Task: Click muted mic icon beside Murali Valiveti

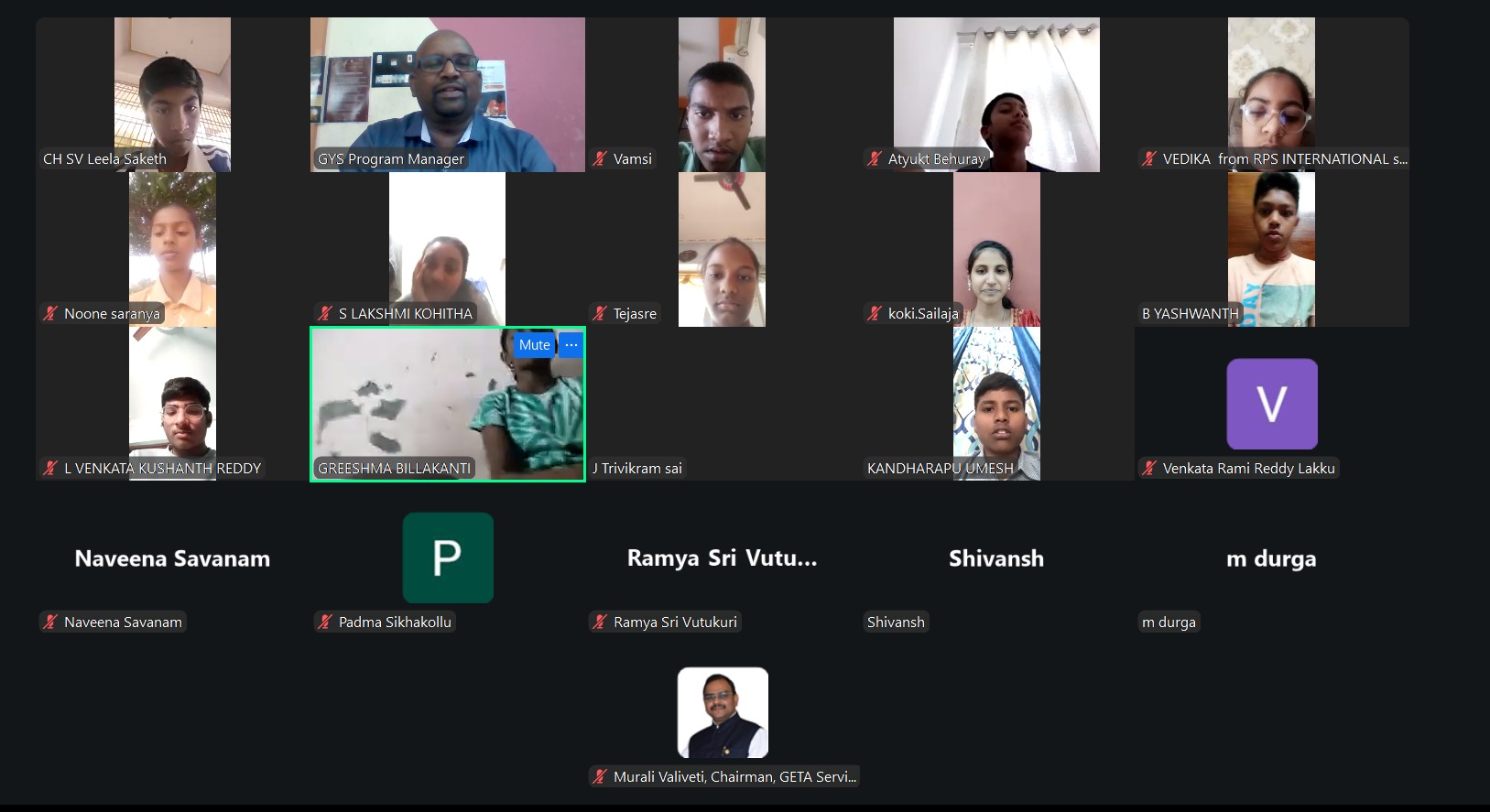Action: coord(600,776)
